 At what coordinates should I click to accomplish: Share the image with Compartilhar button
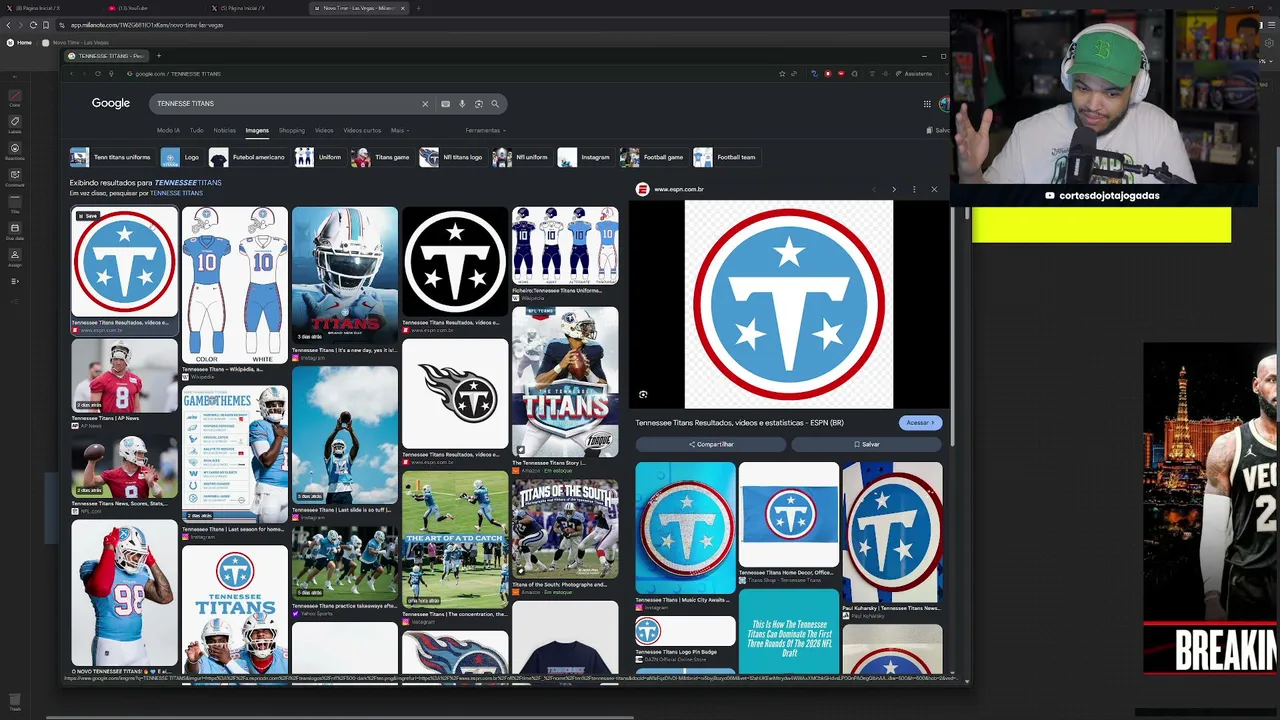coord(711,444)
